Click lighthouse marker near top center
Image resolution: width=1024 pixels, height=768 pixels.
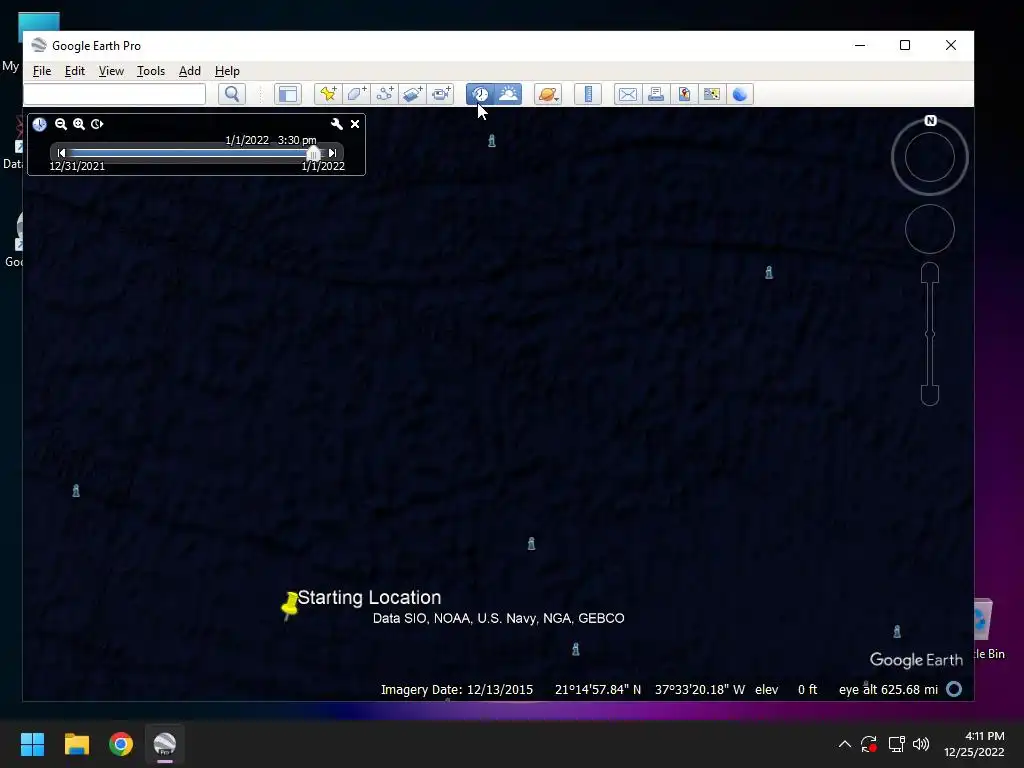pos(492,140)
